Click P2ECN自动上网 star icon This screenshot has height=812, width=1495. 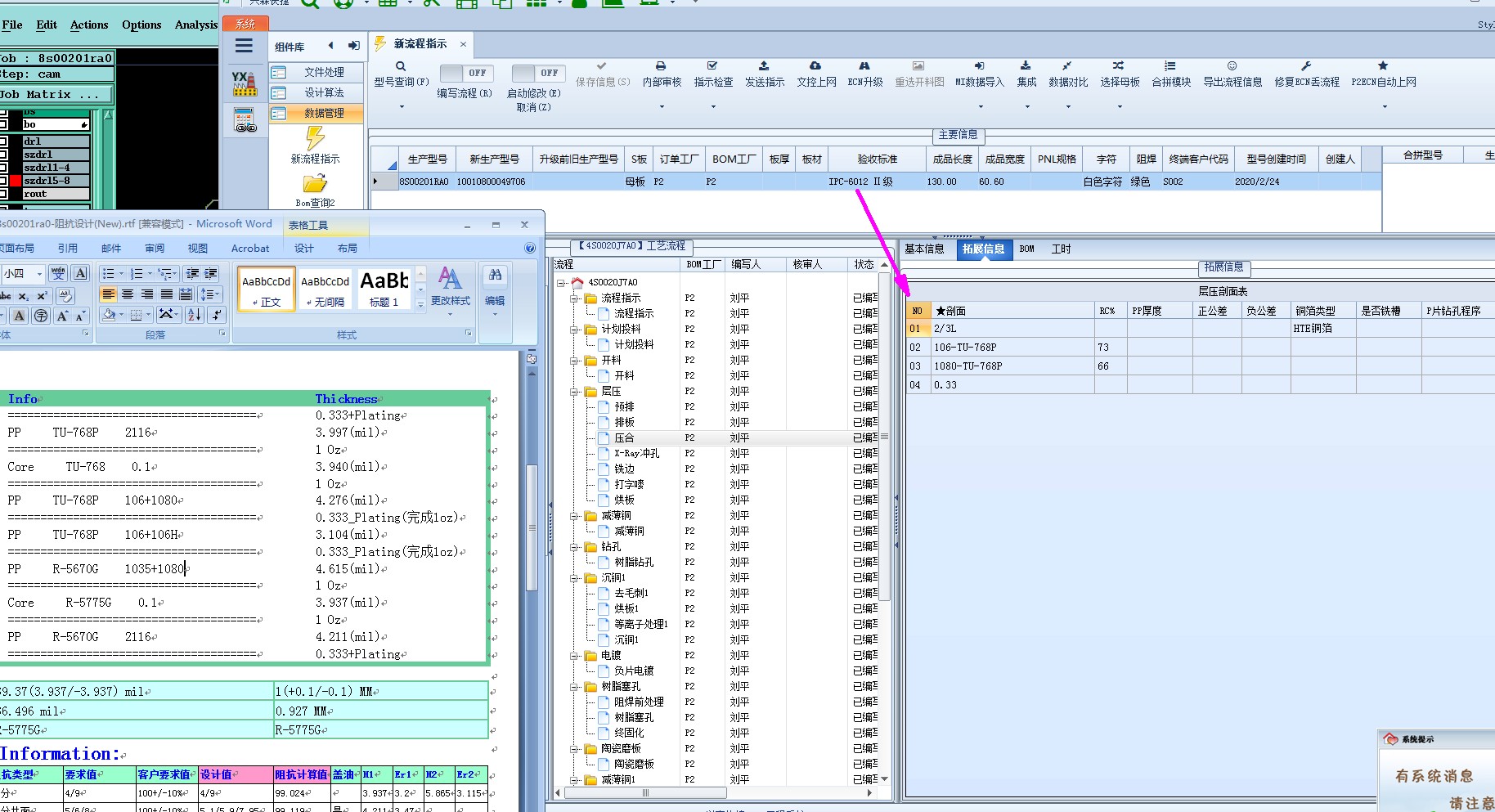tap(1383, 65)
